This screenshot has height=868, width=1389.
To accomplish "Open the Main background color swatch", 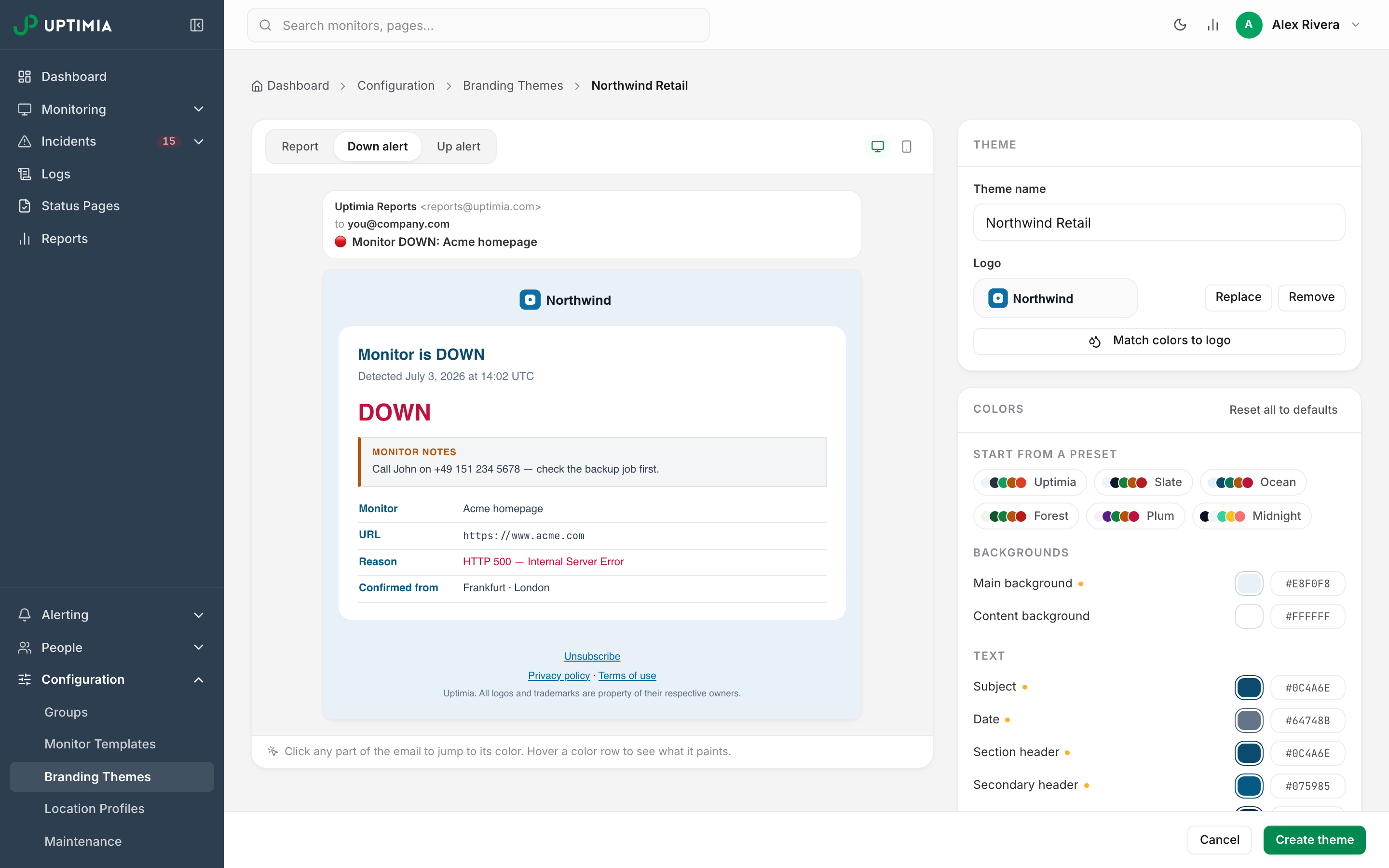I will pos(1248,583).
